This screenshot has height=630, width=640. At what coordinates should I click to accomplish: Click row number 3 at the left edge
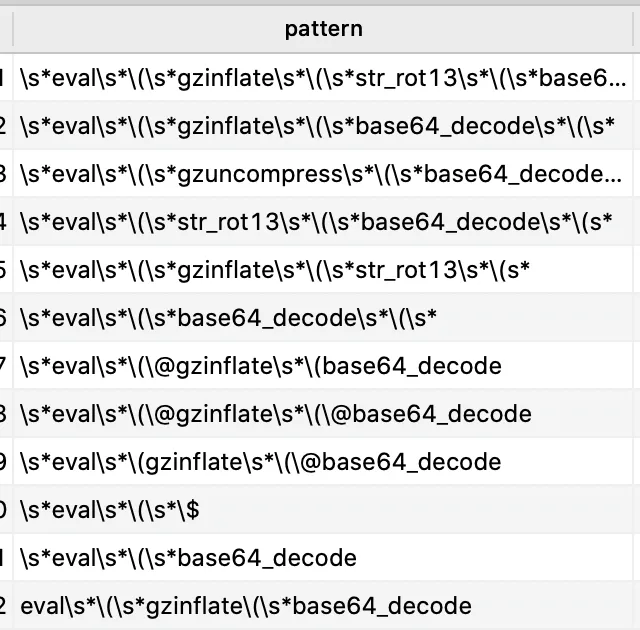(x=5, y=174)
